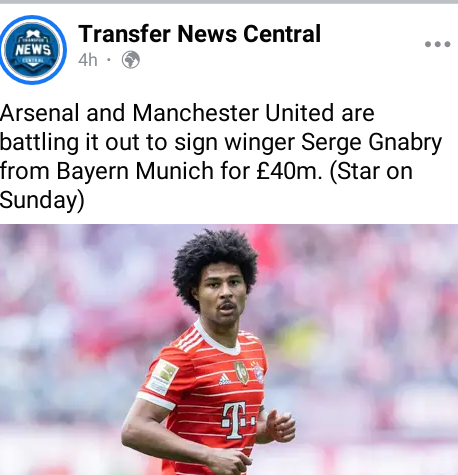Select the name Serge Gnabry in caption

pos(371,142)
